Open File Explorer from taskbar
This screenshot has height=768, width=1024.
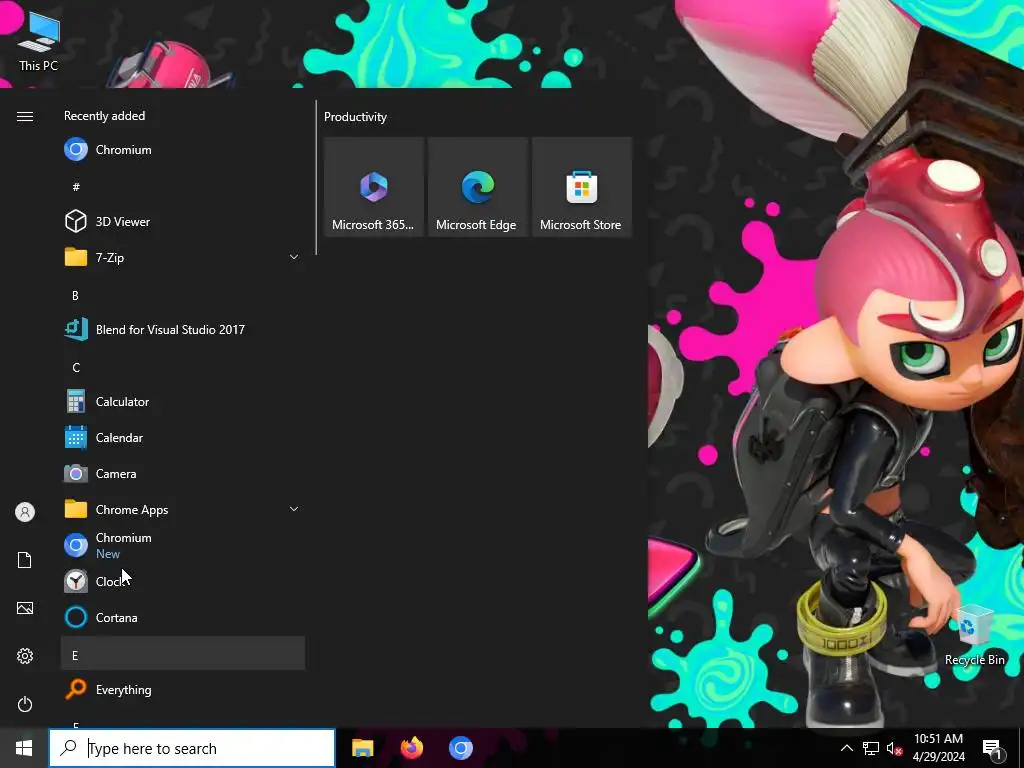(362, 748)
